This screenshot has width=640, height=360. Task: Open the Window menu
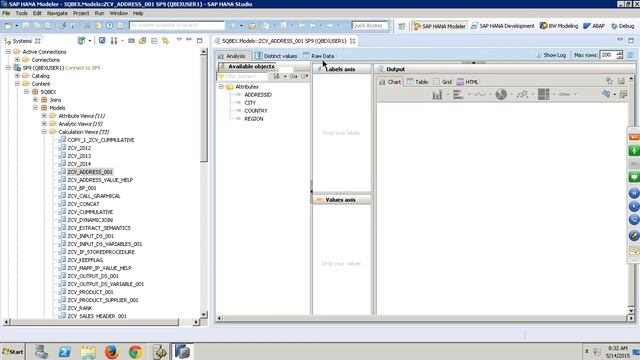tap(118, 13)
